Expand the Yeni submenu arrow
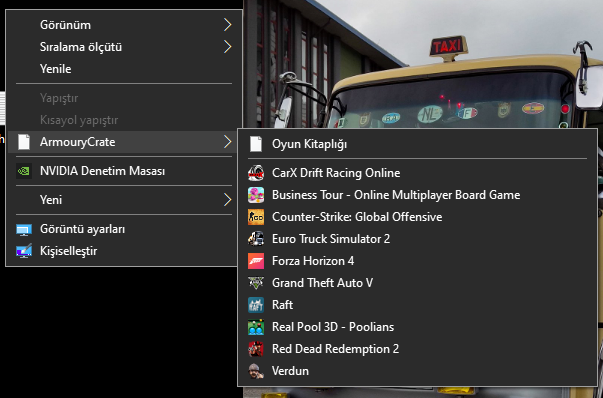The image size is (603, 398). coord(228,200)
